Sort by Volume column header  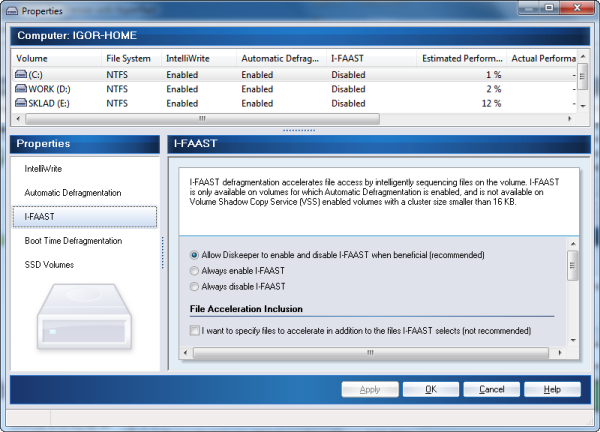tap(57, 59)
